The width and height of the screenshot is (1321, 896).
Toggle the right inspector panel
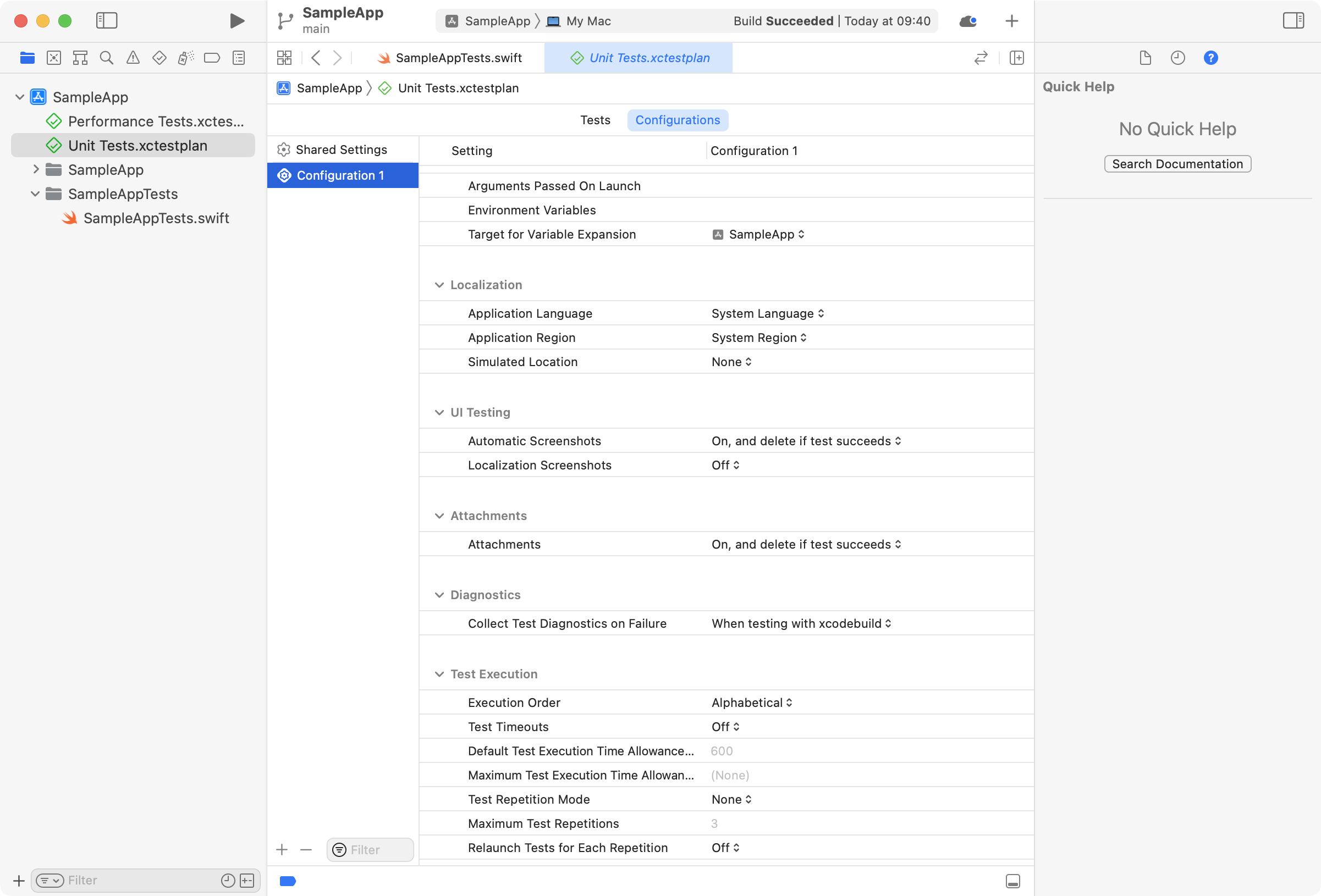[x=1293, y=21]
